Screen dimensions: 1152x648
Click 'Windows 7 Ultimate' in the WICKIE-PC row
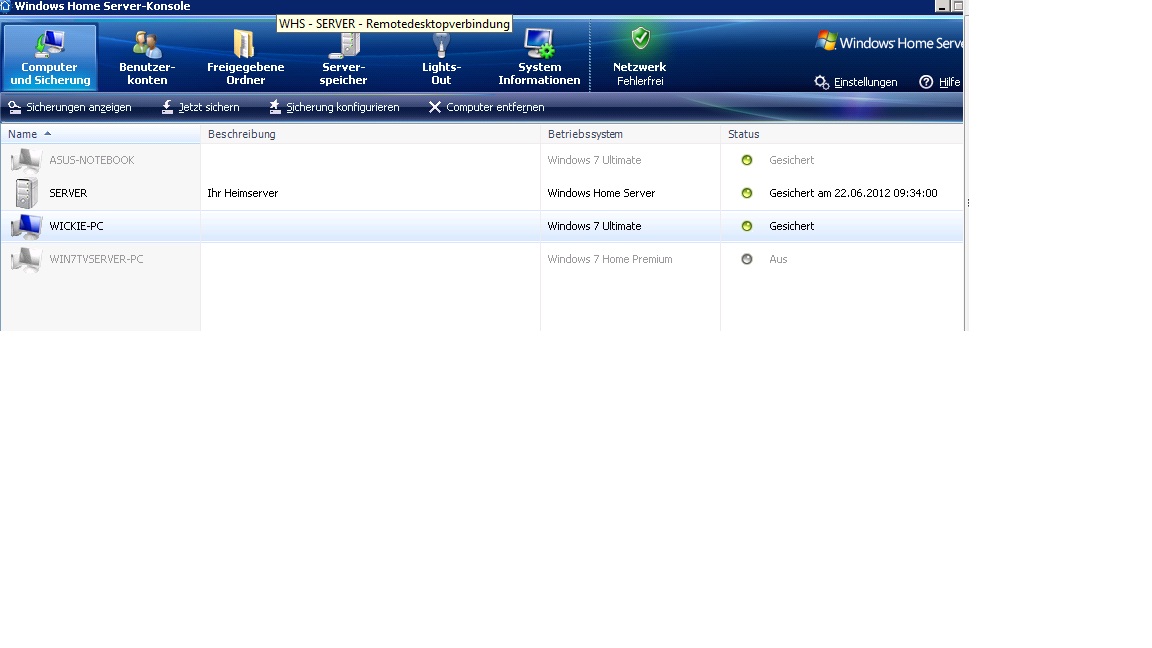click(594, 226)
